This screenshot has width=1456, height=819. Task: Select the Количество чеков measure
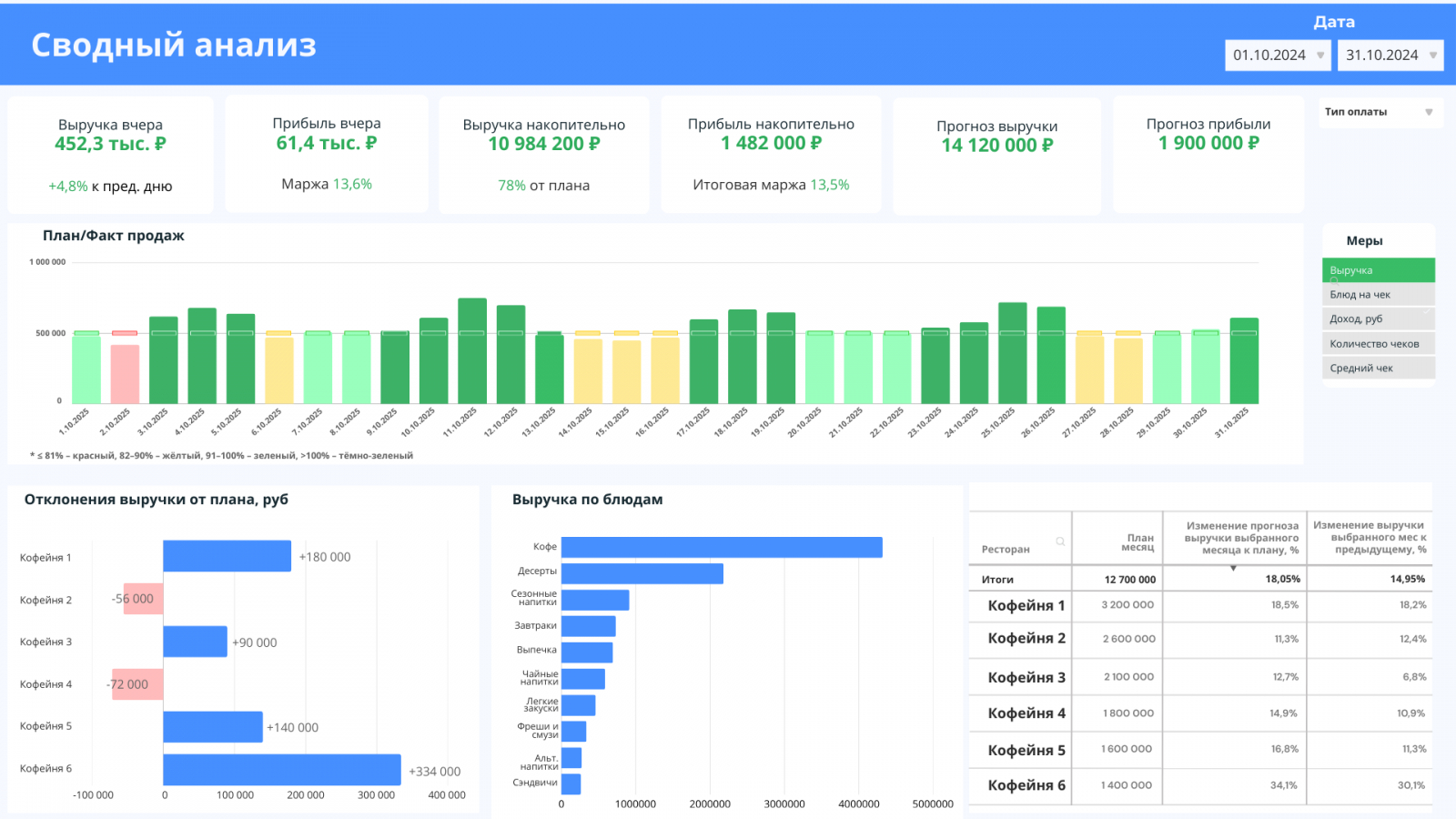pyautogui.click(x=1378, y=343)
